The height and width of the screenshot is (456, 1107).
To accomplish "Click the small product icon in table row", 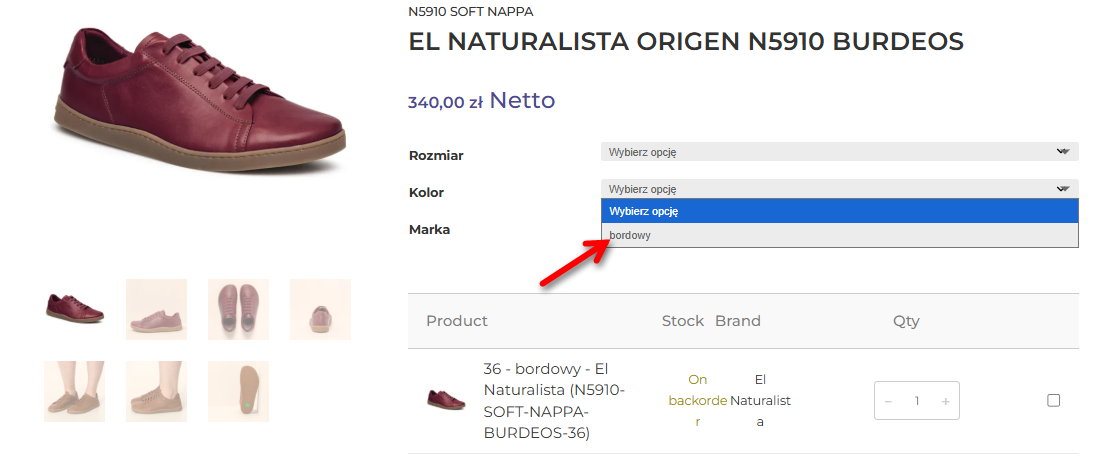I will click(x=446, y=400).
